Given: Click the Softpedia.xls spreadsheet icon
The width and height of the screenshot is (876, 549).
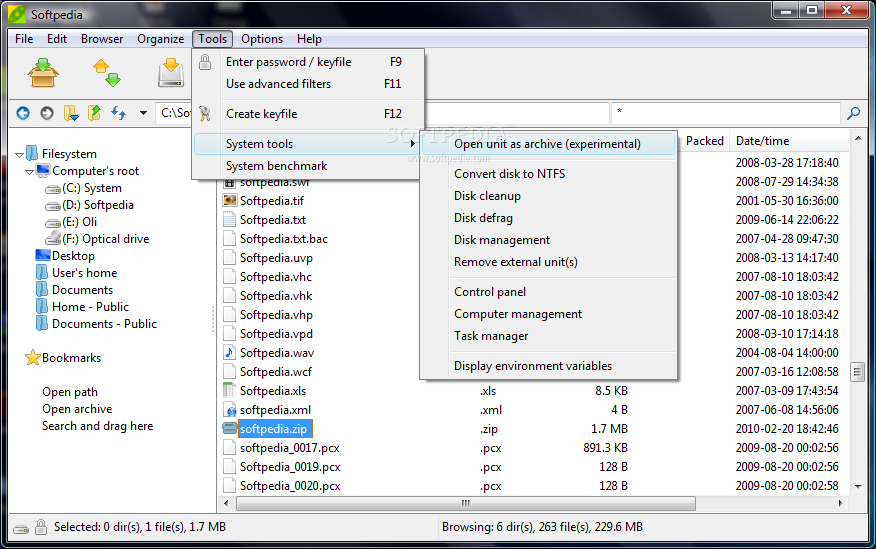Looking at the screenshot, I should 229,390.
